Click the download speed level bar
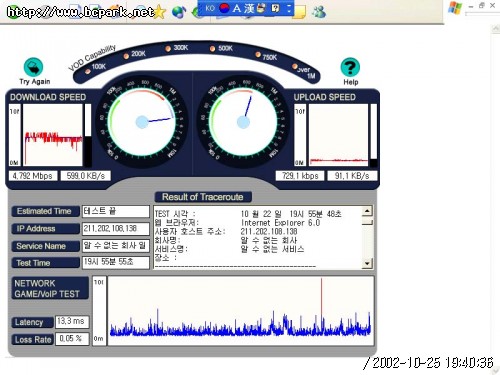The image size is (500, 375). click(88, 135)
